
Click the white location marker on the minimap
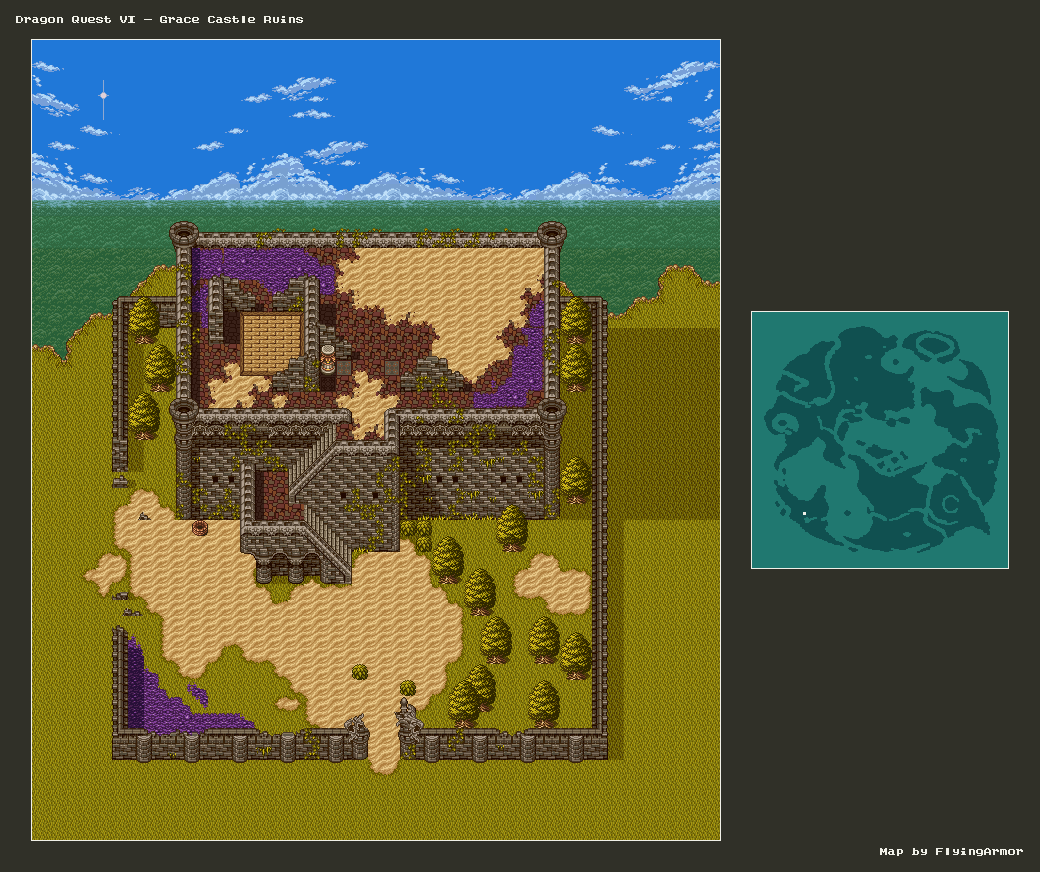click(805, 513)
